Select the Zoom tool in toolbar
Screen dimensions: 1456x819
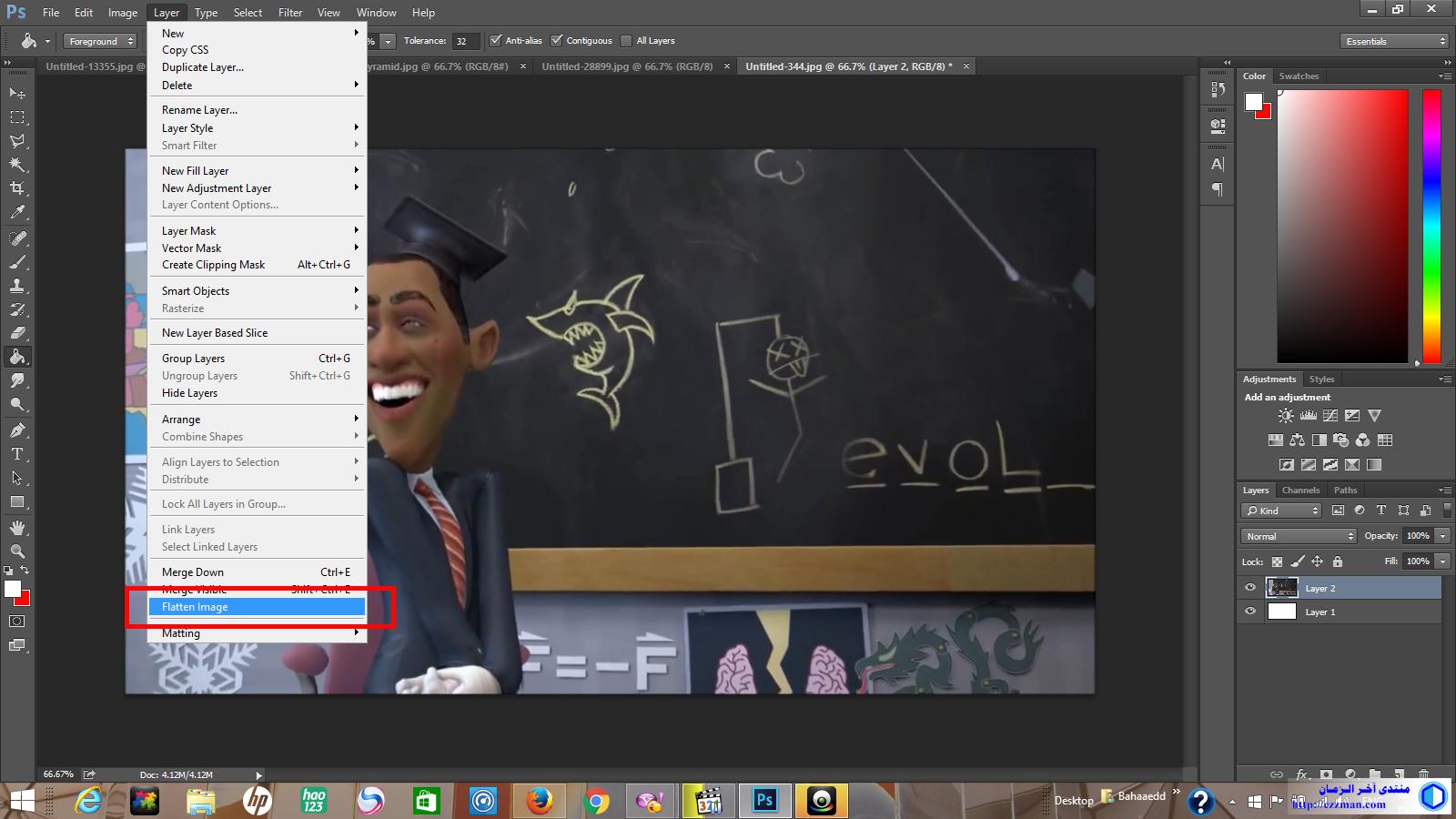(x=17, y=551)
